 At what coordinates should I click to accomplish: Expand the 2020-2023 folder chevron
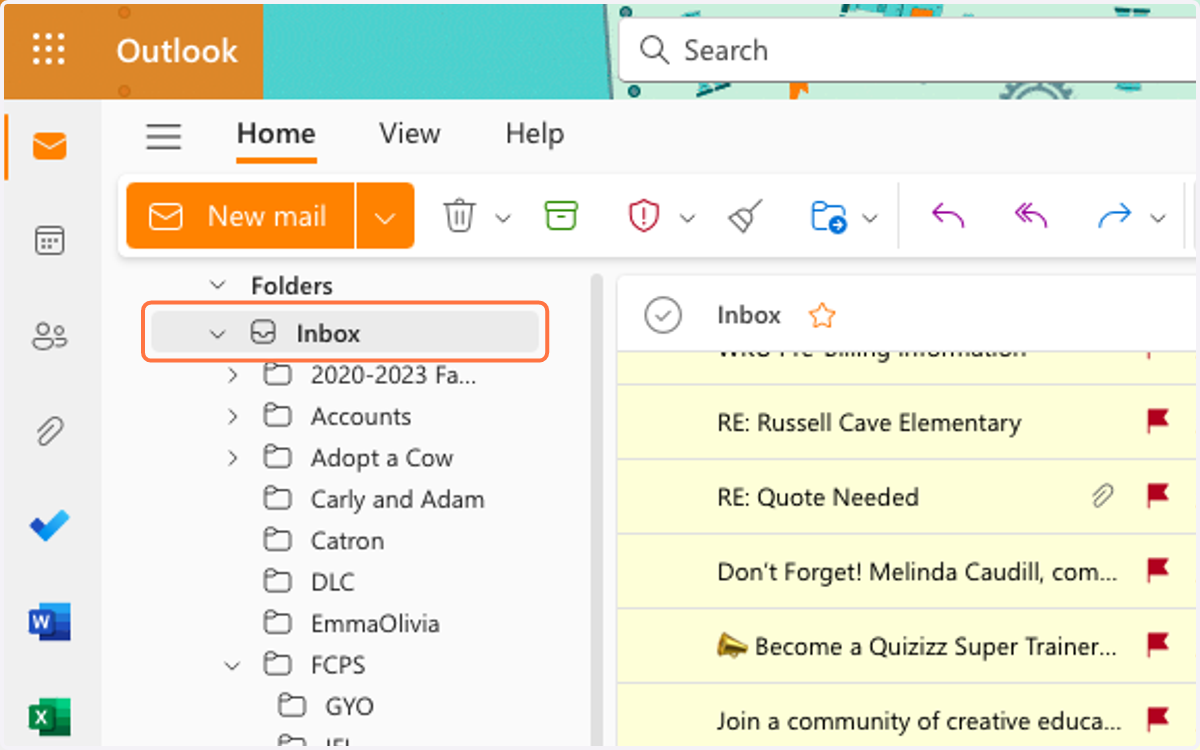233,376
